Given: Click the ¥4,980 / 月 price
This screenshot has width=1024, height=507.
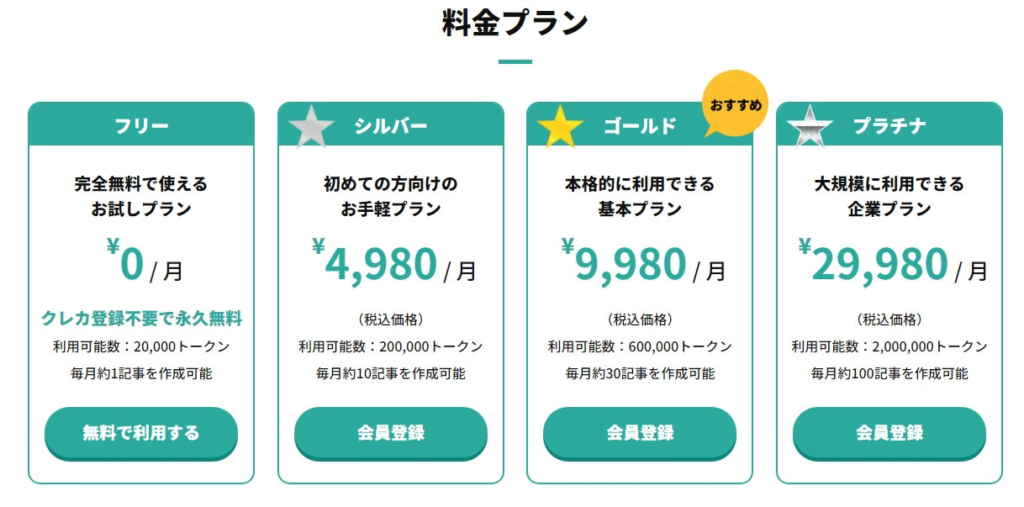Looking at the screenshot, I should [x=394, y=263].
